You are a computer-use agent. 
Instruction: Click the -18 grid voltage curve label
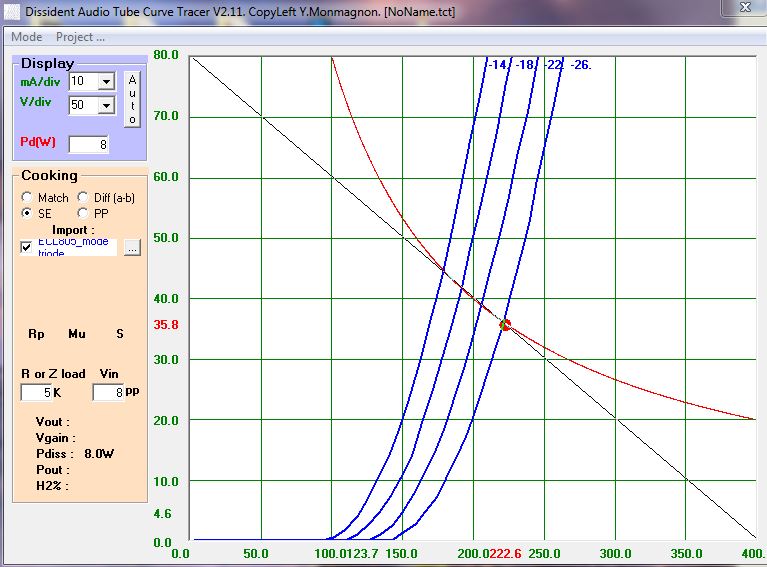[x=526, y=65]
